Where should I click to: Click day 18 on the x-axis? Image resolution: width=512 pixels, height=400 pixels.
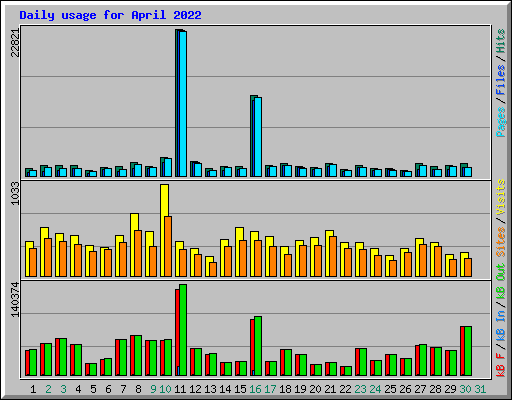tap(285, 389)
